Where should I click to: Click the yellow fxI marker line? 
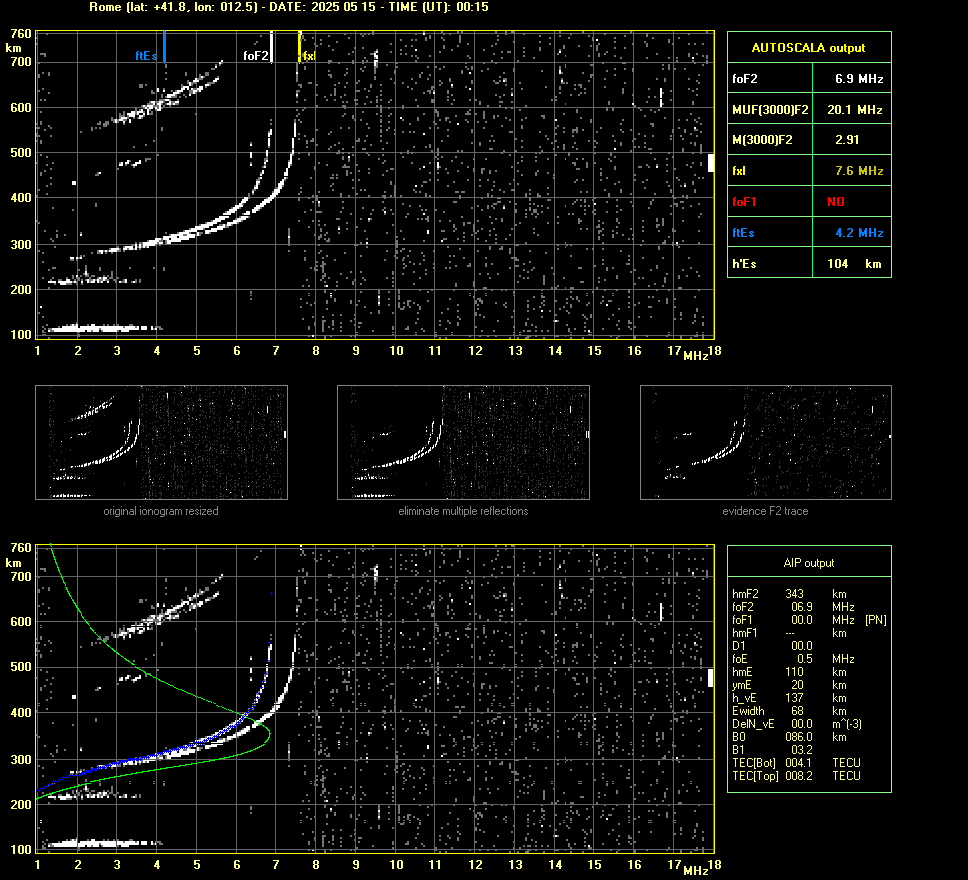click(300, 46)
